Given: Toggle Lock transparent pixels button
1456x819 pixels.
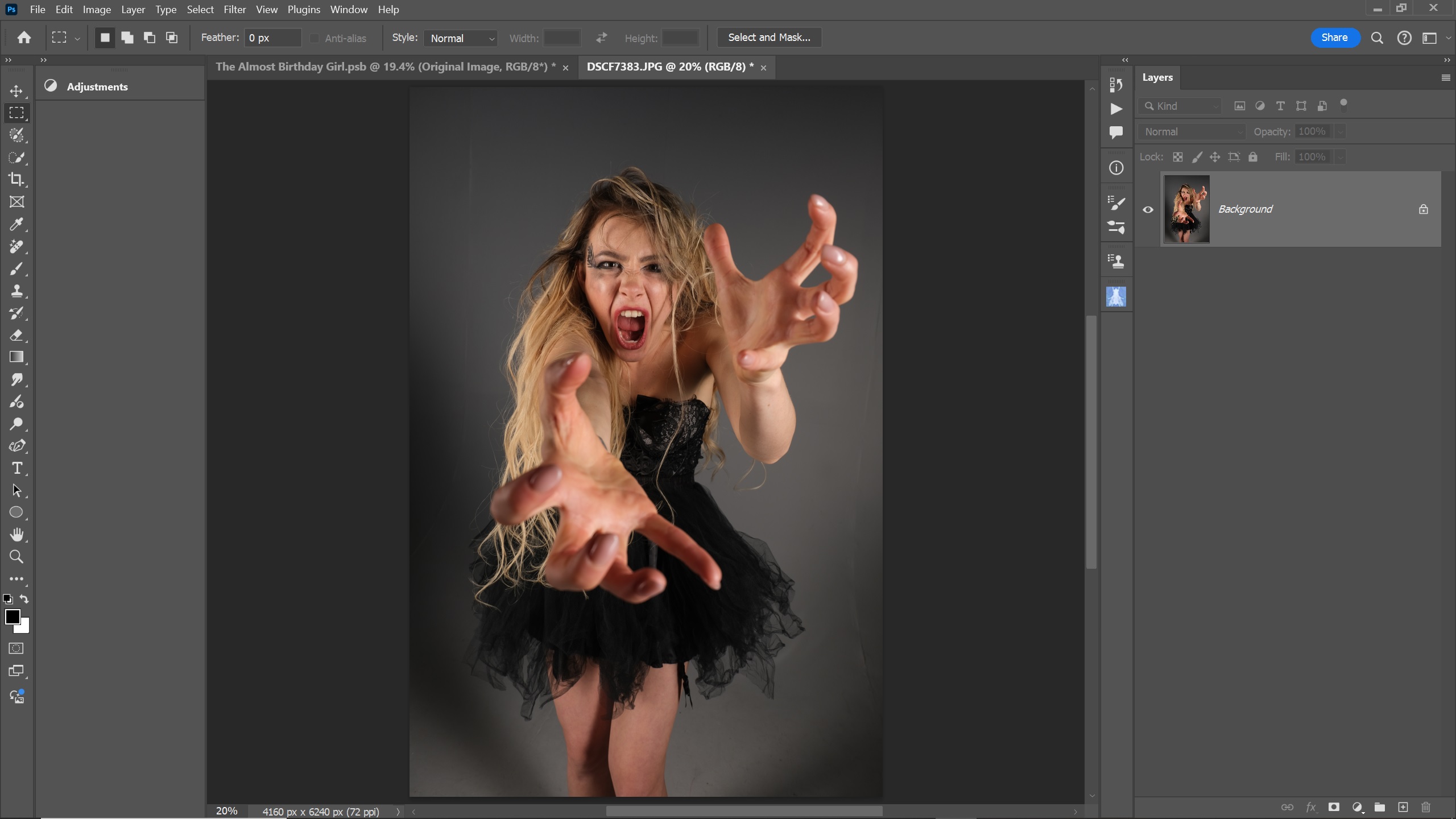Looking at the screenshot, I should [1178, 157].
